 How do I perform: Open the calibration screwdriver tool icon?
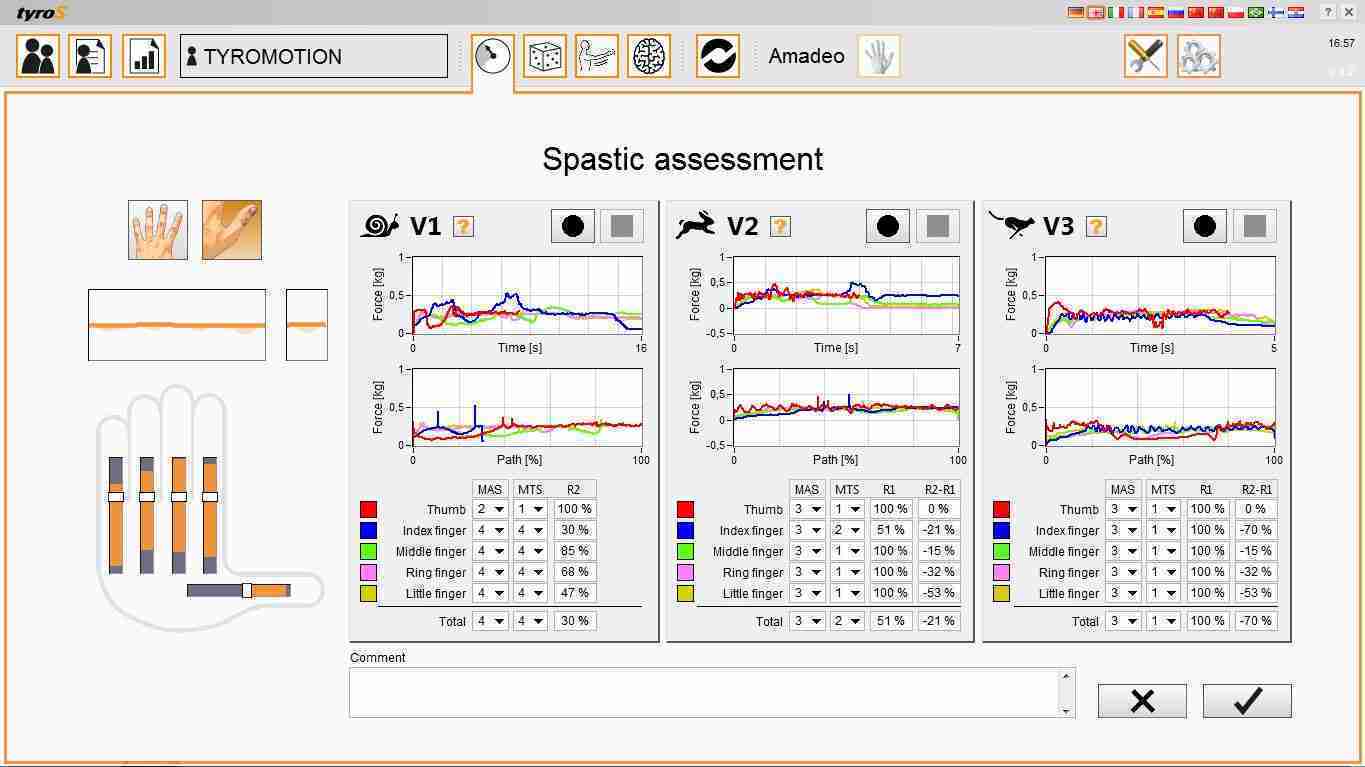[x=1144, y=56]
